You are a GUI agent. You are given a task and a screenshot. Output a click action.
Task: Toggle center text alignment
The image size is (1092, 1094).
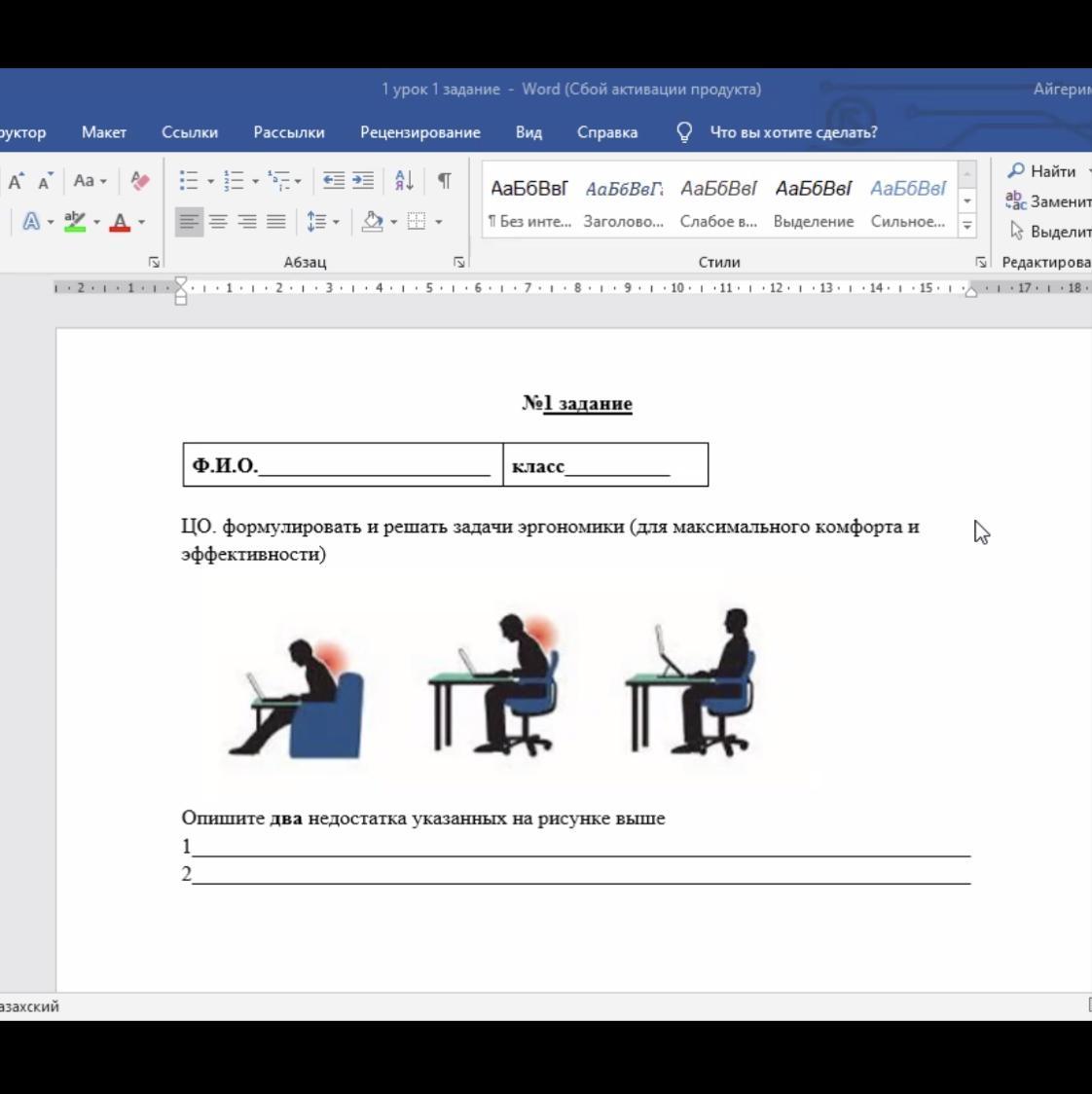coord(218,222)
